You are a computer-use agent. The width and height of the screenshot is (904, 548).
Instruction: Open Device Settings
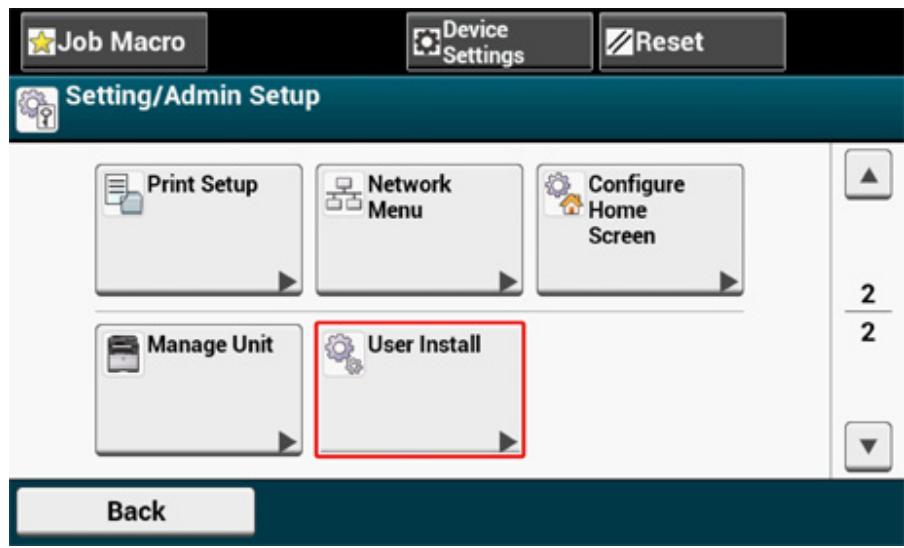[499, 42]
